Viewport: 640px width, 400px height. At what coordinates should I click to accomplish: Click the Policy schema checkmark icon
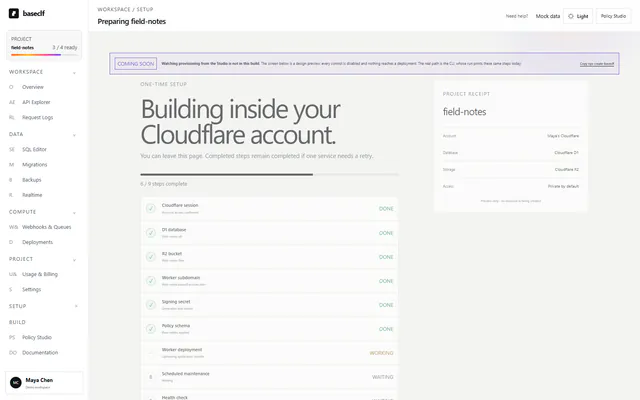pos(151,329)
